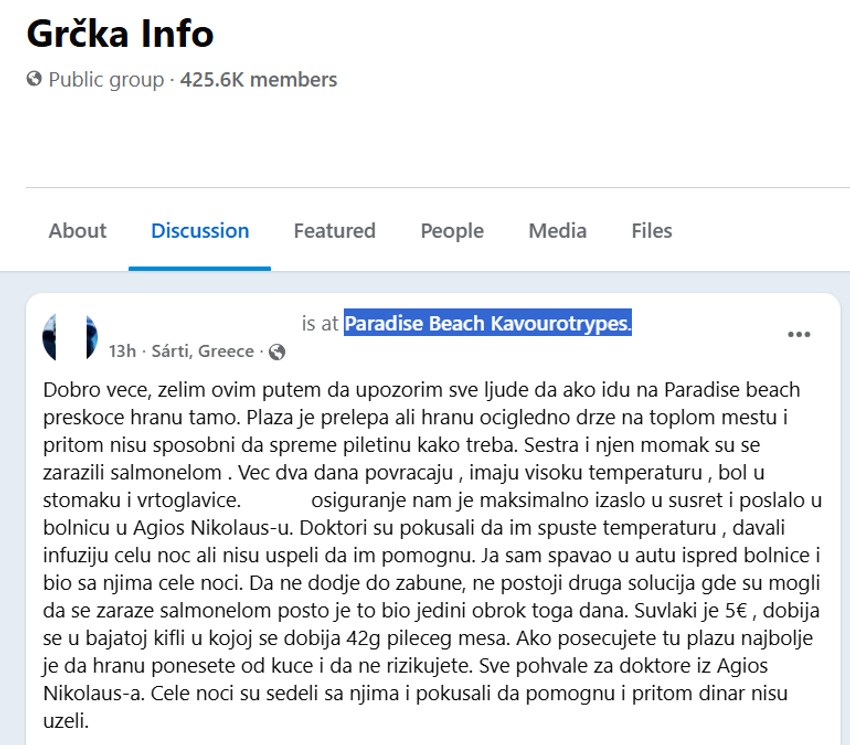850x745 pixels.
Task: Click the globe icon next to Public group
Action: pyautogui.click(x=36, y=78)
